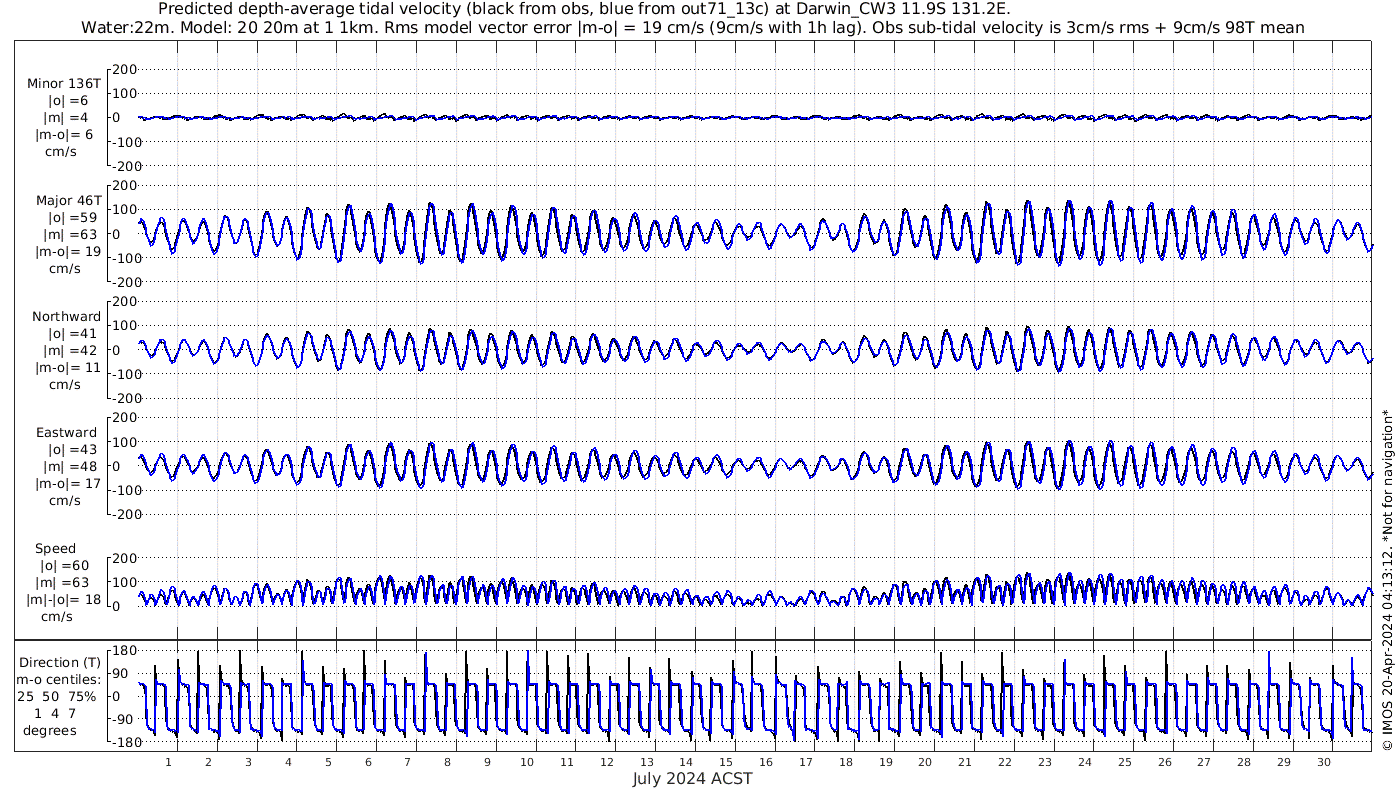The image size is (1400, 800).
Task: Click day '20' on the date axis
Action: pyautogui.click(x=926, y=762)
